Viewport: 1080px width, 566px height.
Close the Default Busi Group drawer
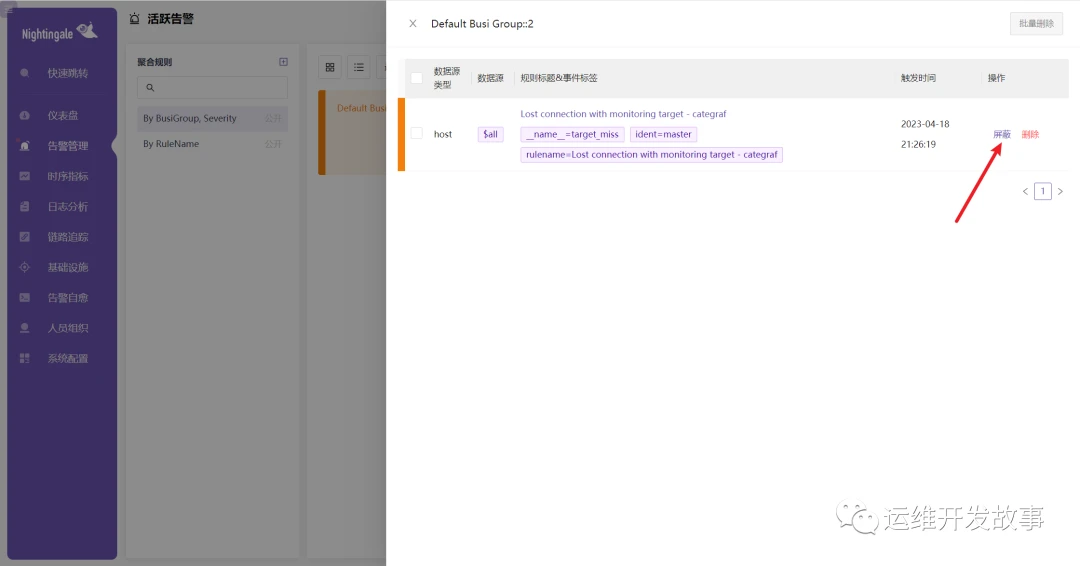[413, 23]
